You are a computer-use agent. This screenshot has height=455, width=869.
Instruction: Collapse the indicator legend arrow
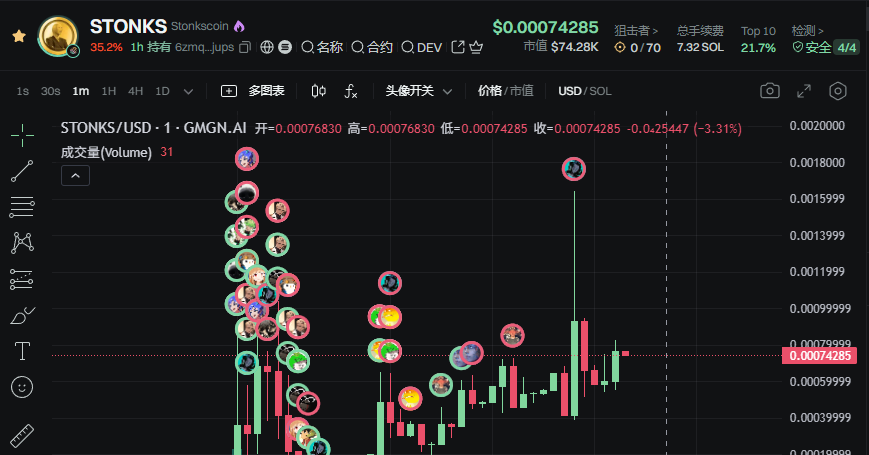click(75, 176)
